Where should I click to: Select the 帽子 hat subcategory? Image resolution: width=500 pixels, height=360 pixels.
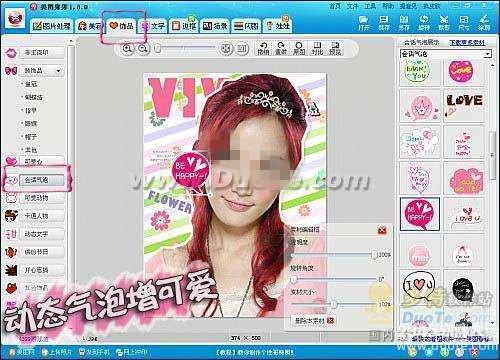coord(31,137)
